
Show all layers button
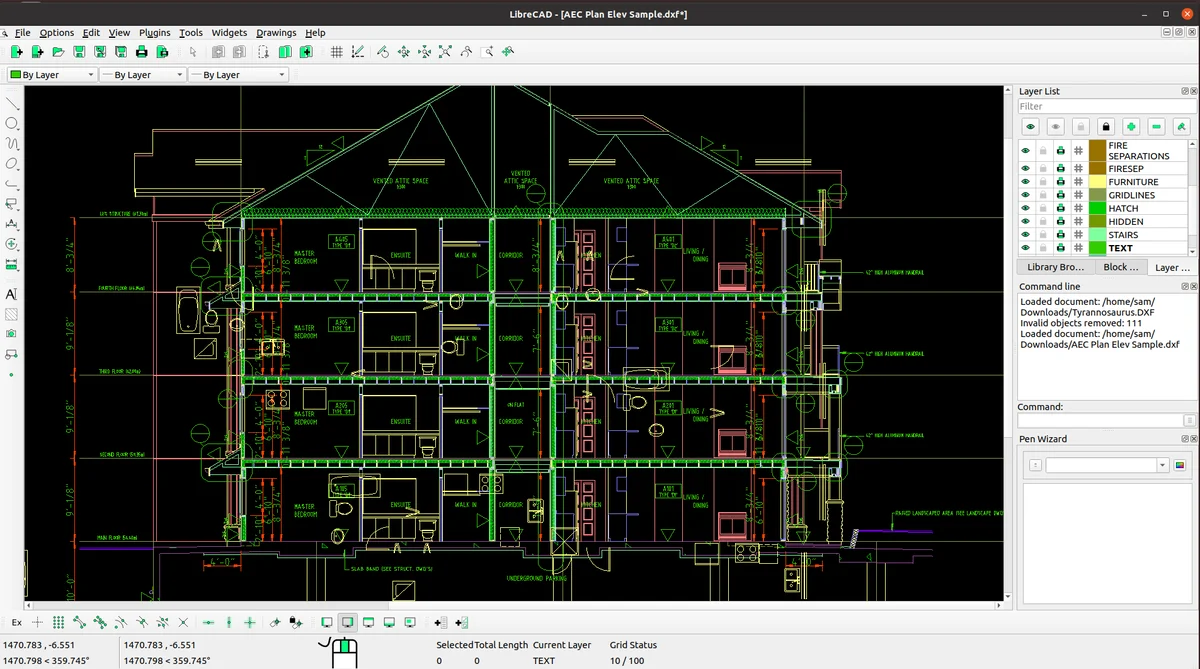1030,127
